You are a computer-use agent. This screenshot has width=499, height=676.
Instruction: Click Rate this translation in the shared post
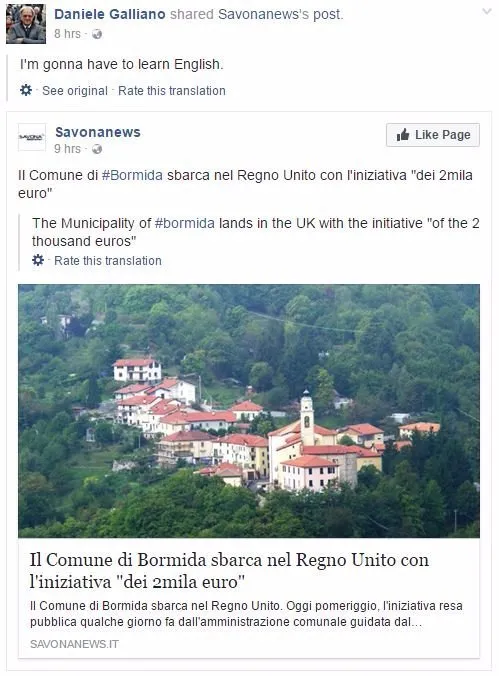[x=108, y=260]
